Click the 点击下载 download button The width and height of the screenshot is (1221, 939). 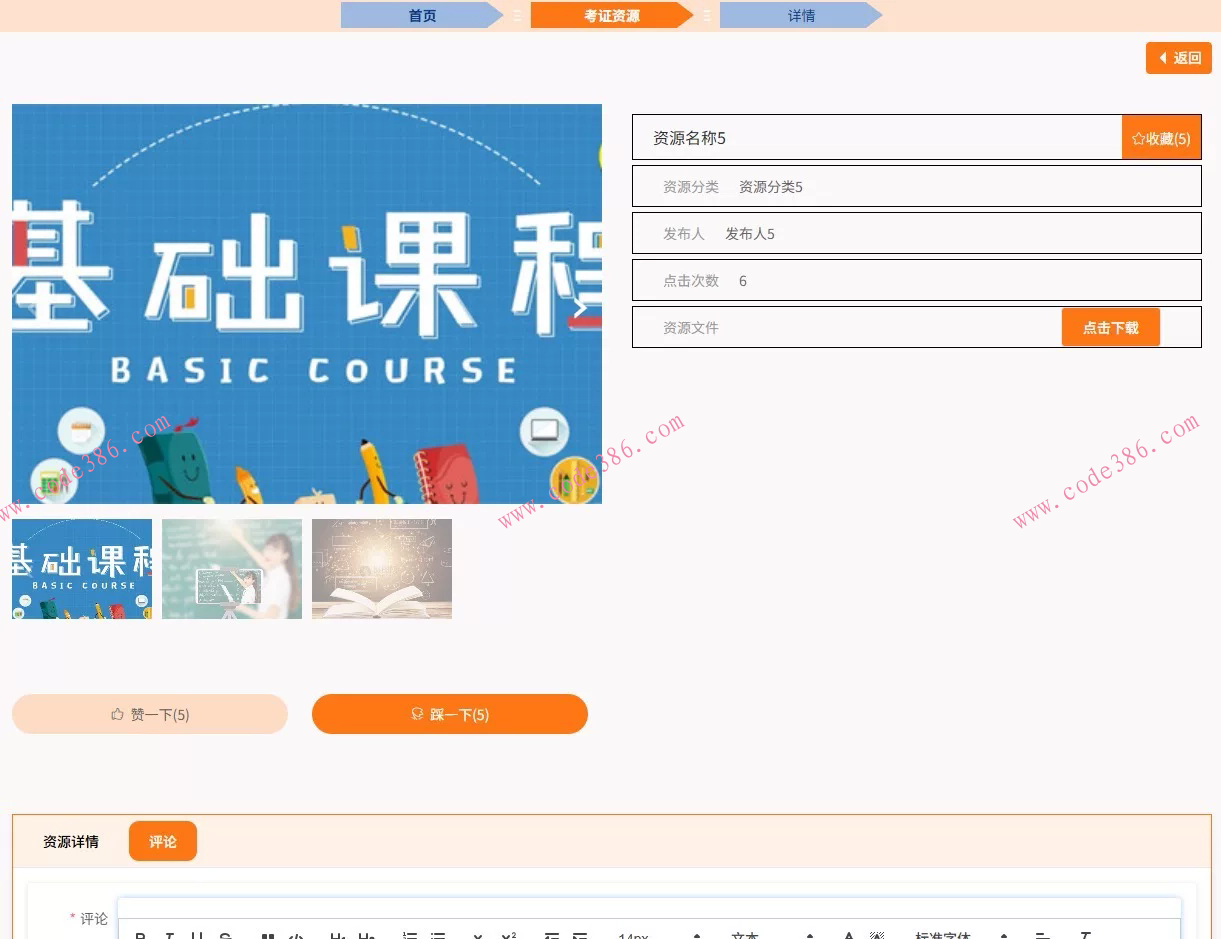pyautogui.click(x=1110, y=326)
